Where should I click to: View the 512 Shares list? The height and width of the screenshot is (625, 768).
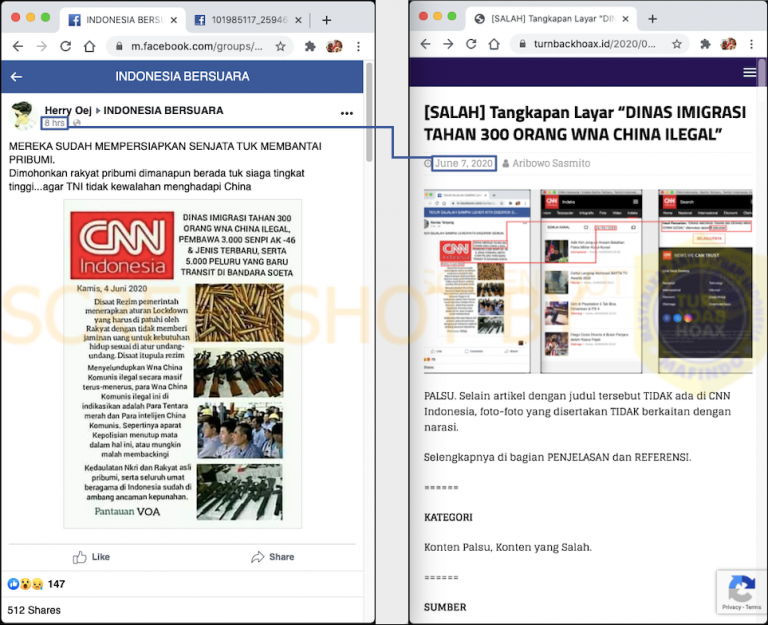tap(34, 610)
